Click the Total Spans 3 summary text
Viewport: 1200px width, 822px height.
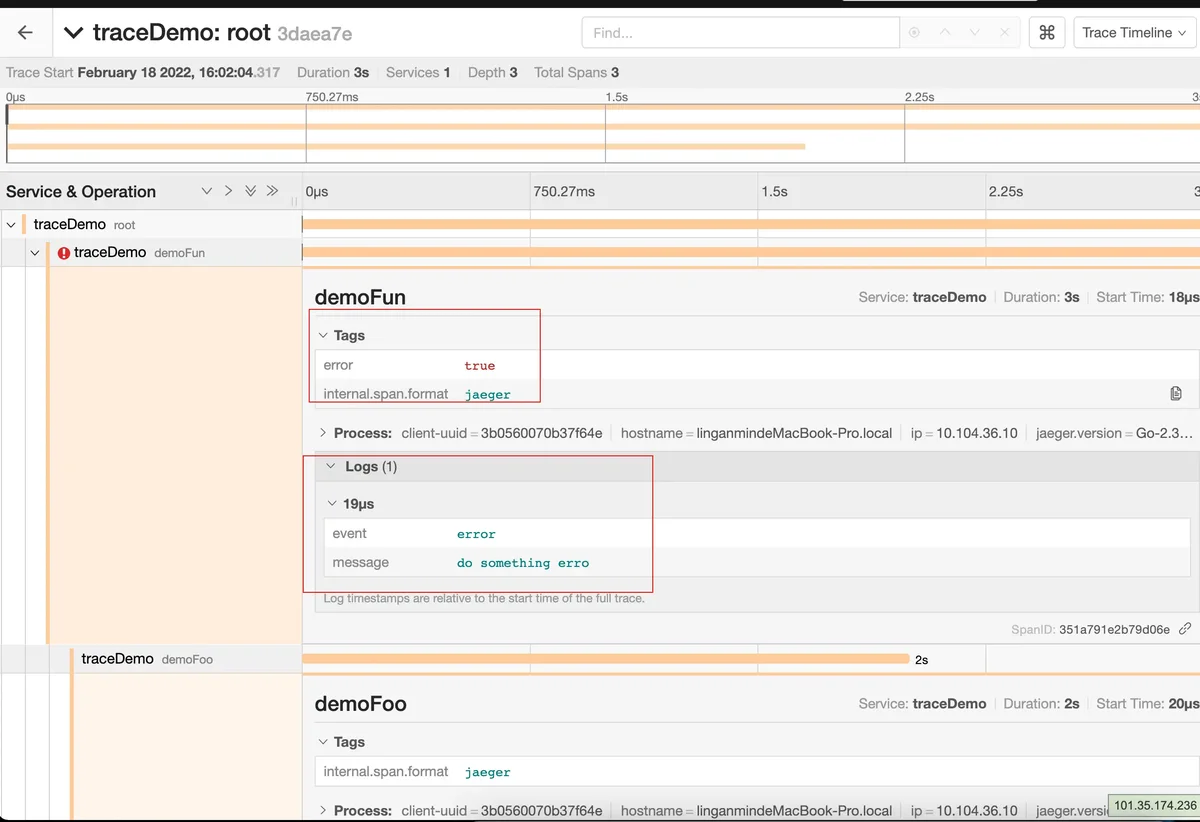tap(576, 73)
